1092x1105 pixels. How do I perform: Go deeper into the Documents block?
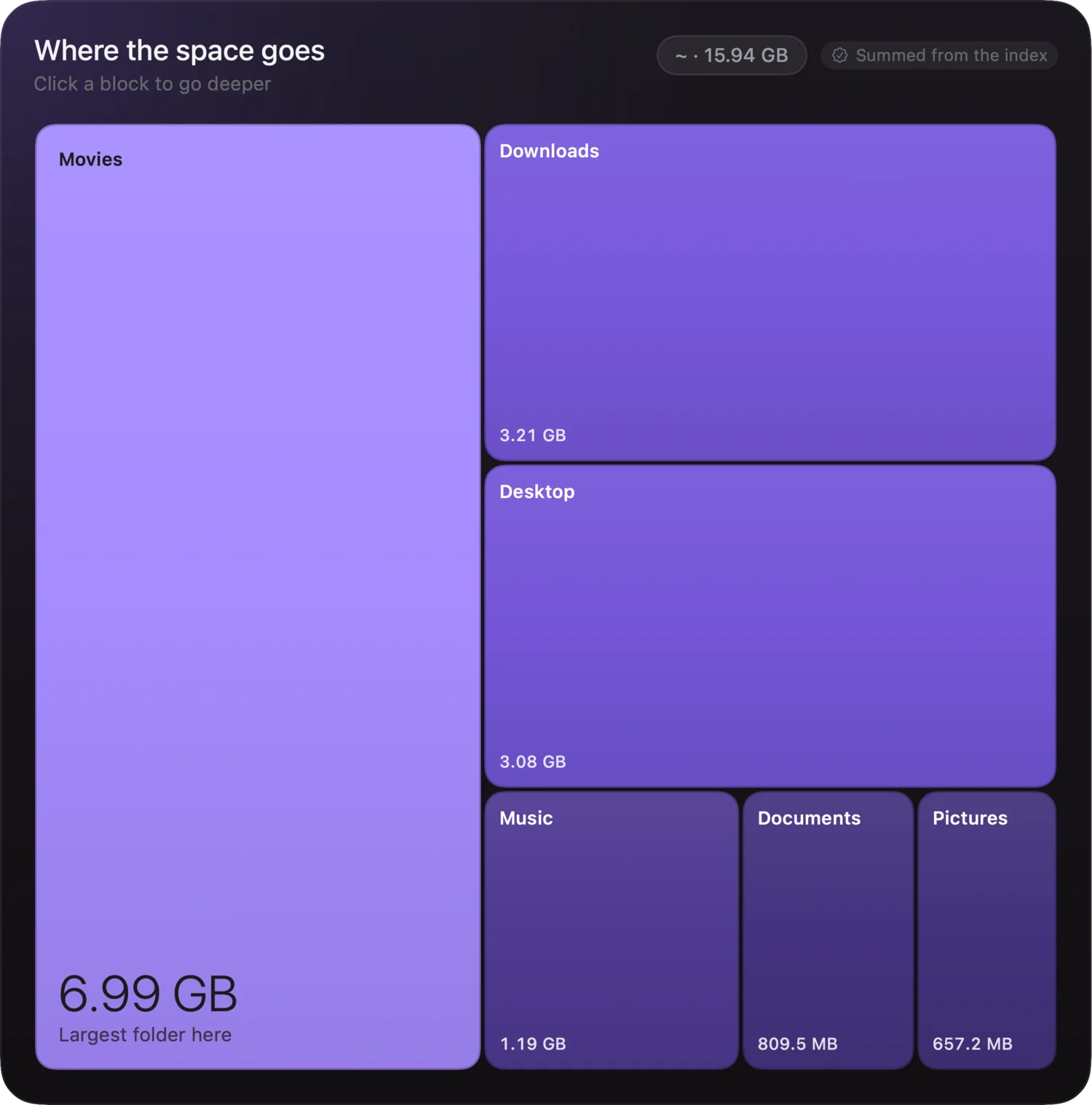pyautogui.click(x=828, y=930)
